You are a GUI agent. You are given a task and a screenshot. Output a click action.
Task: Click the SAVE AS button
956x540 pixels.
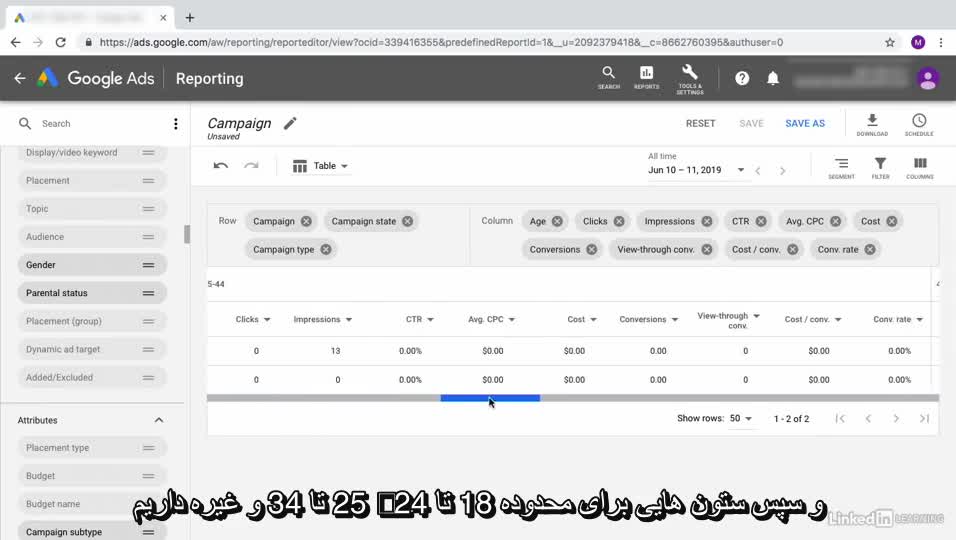(805, 123)
